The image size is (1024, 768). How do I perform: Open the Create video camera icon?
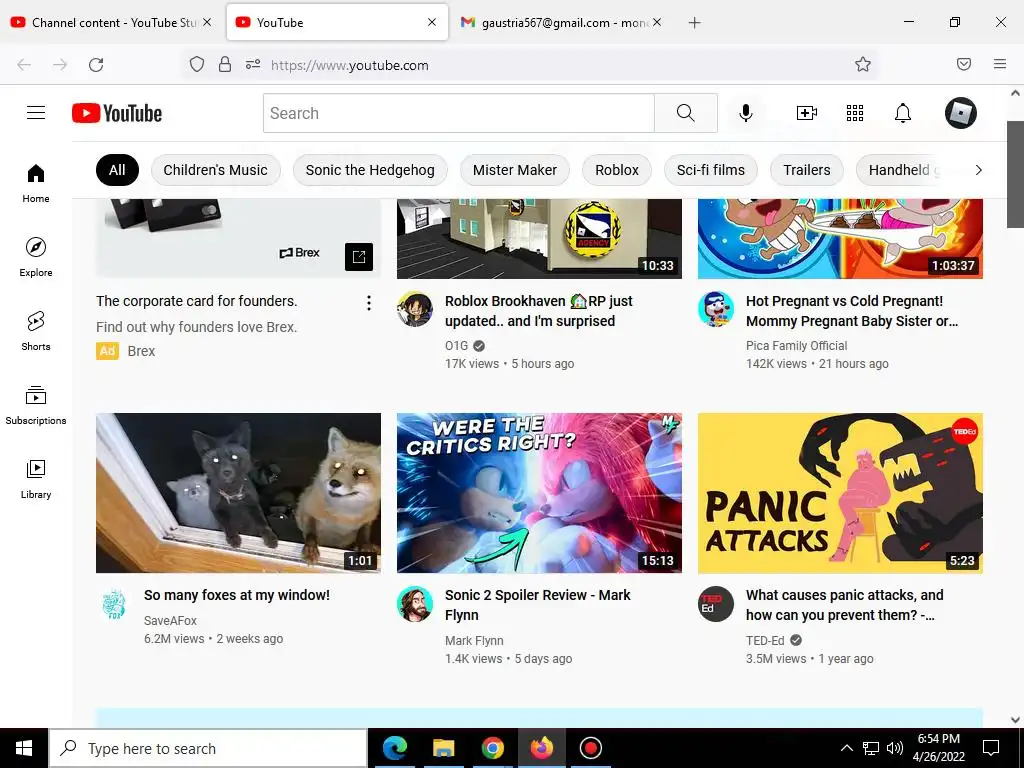pos(807,113)
